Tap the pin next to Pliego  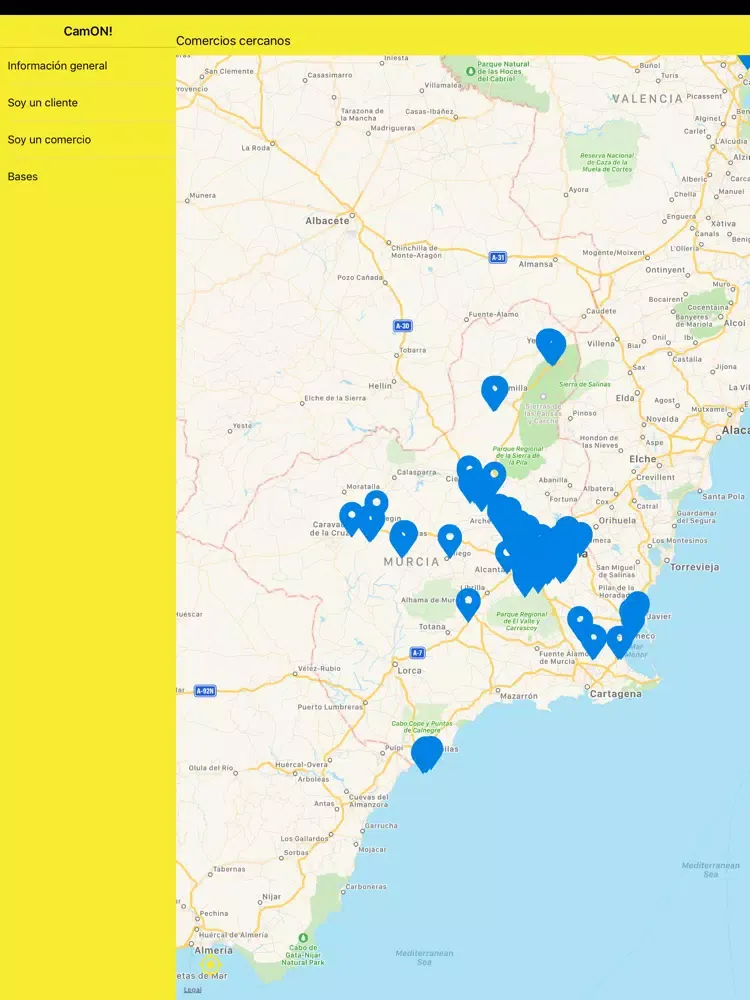click(450, 540)
